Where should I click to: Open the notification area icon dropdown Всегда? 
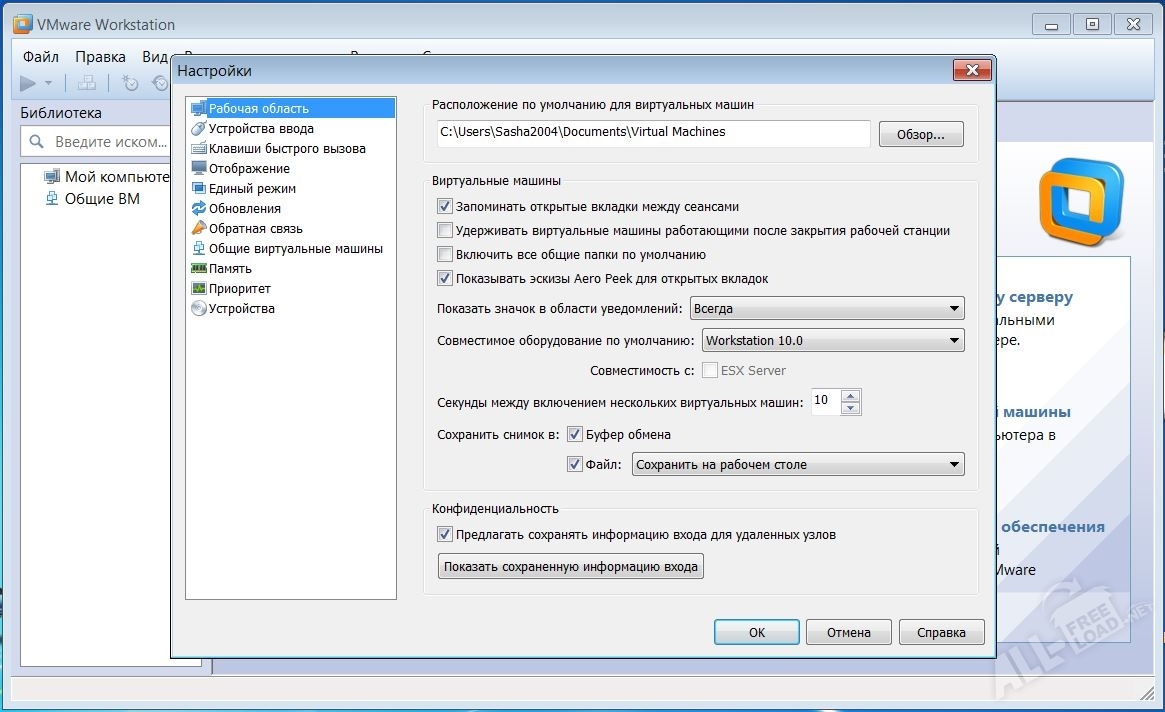tap(826, 309)
